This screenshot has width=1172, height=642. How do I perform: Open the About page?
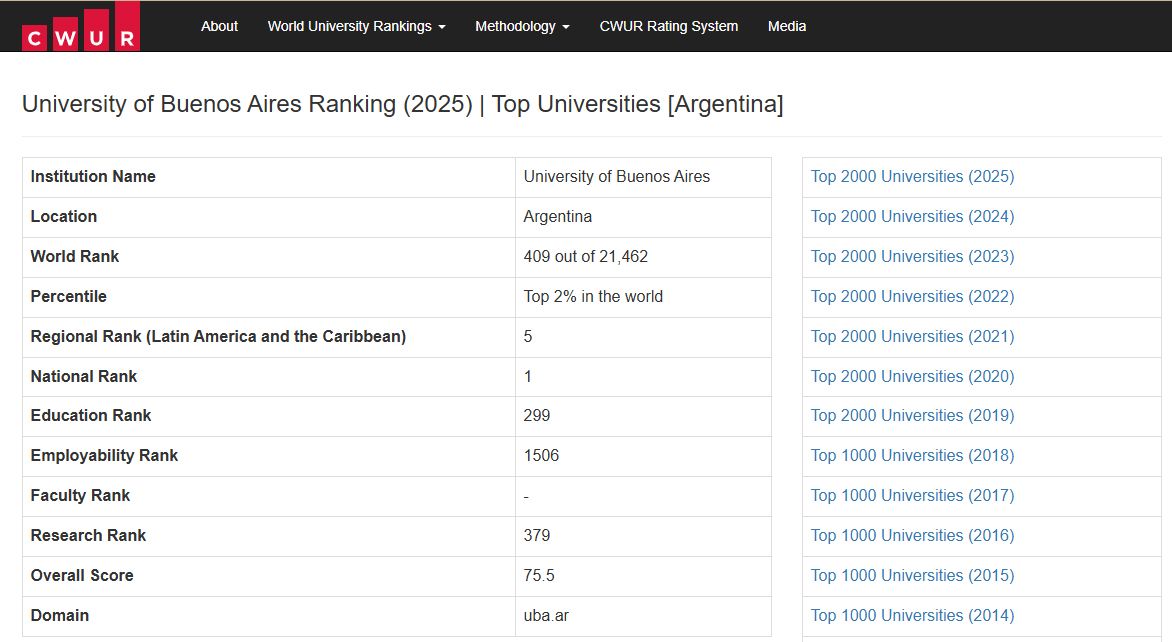219,26
